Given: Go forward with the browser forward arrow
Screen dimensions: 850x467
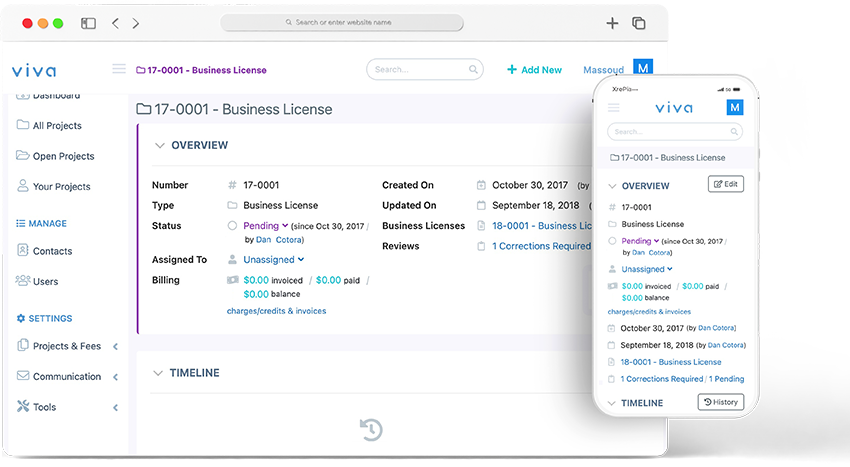Looking at the screenshot, I should 136,23.
